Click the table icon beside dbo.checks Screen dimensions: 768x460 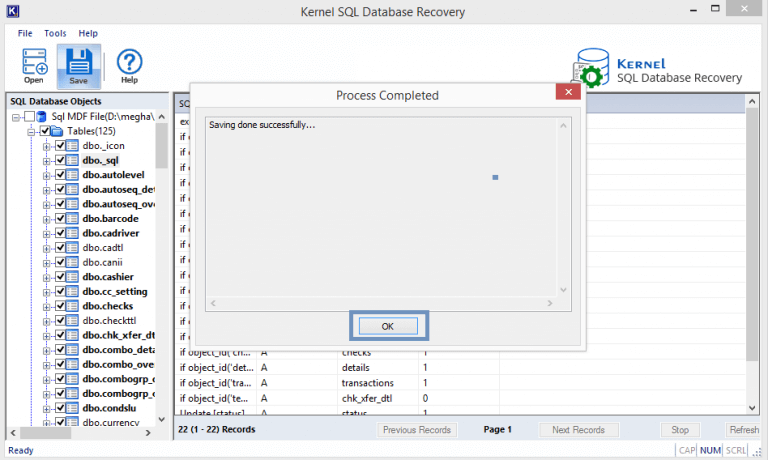click(x=72, y=306)
